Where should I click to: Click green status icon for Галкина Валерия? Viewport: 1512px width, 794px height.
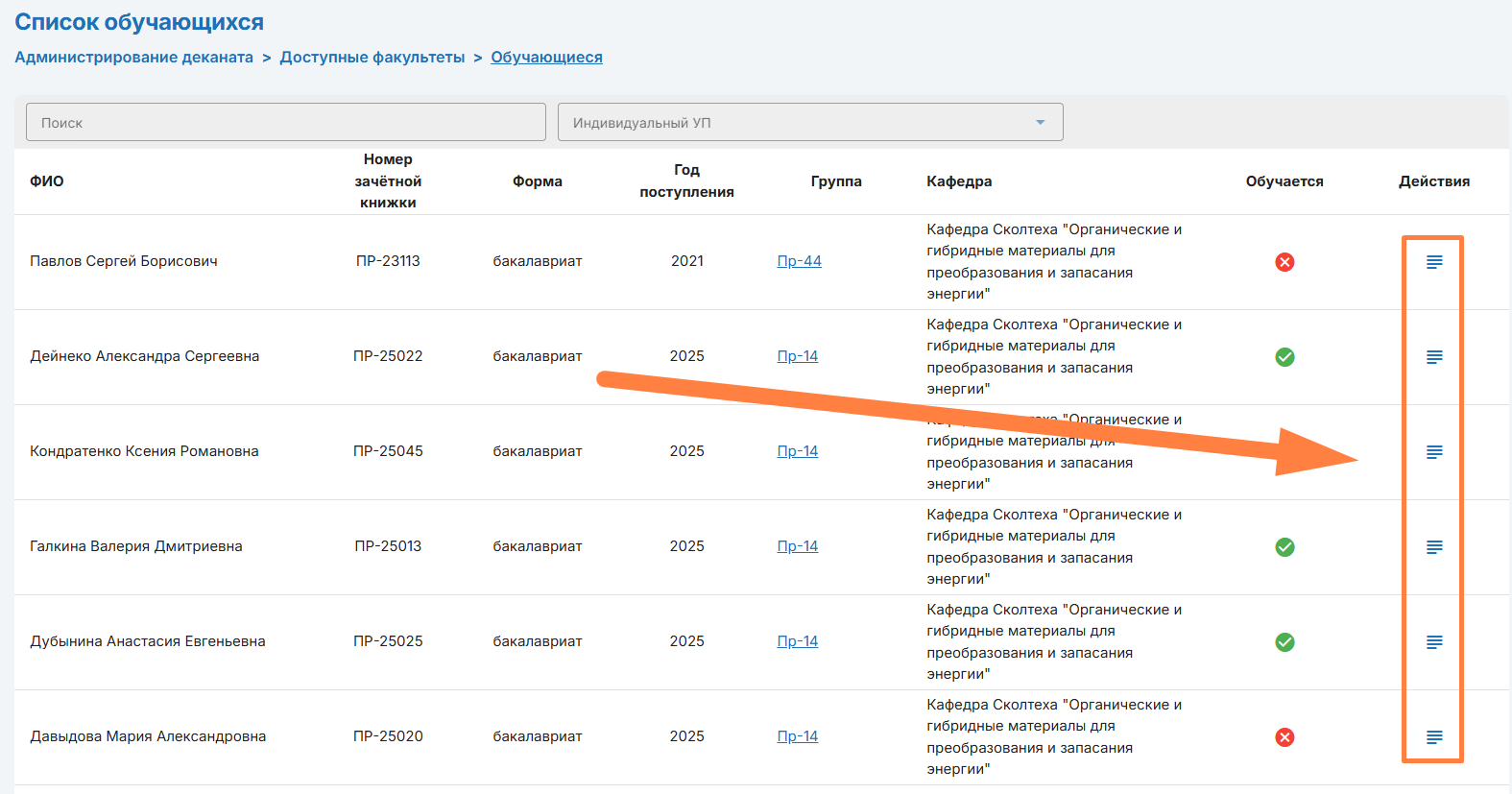1284,547
